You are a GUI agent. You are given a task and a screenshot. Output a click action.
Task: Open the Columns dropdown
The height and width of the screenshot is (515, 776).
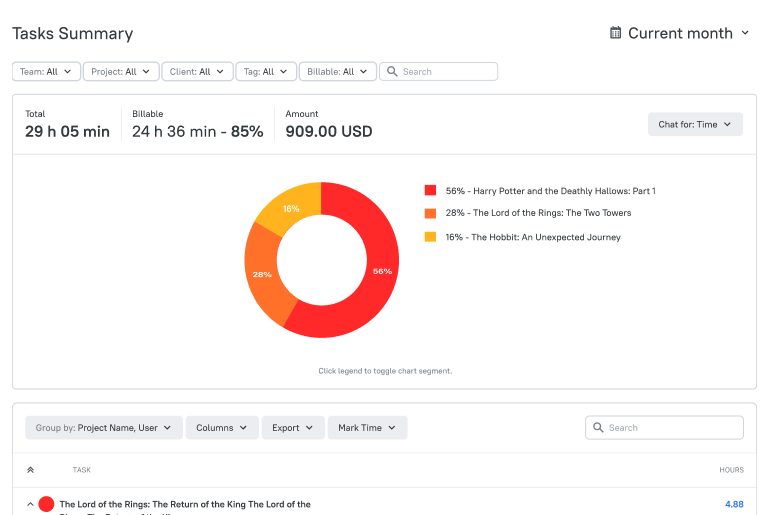pyautogui.click(x=222, y=427)
